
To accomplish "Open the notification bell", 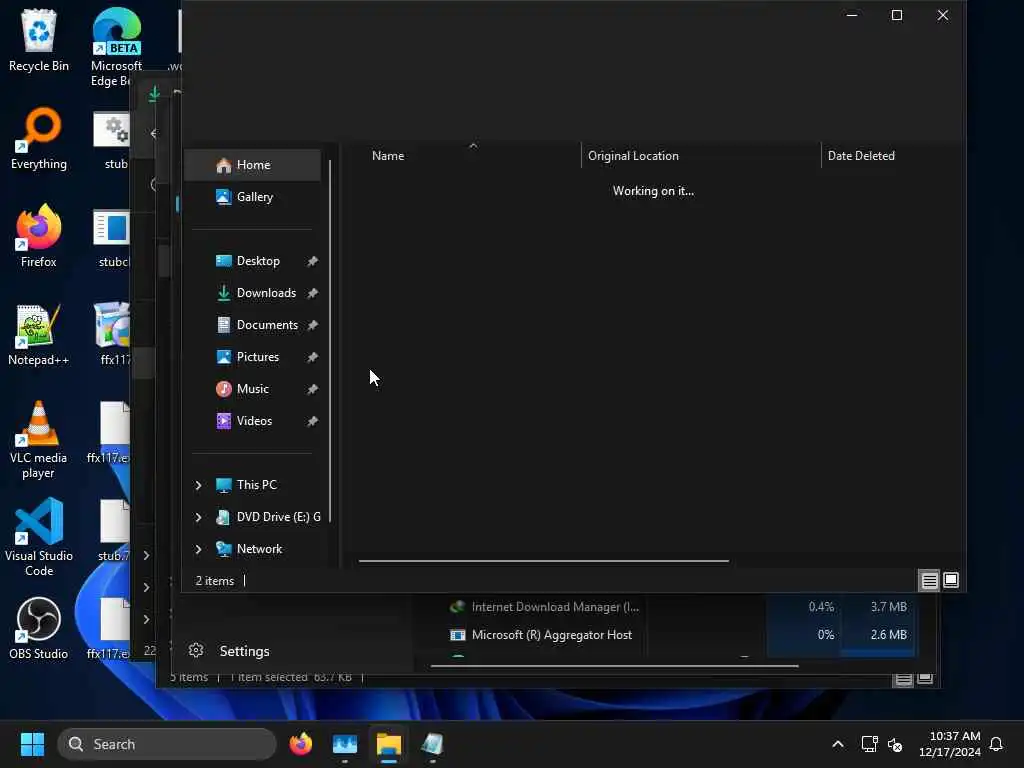I will coord(996,744).
